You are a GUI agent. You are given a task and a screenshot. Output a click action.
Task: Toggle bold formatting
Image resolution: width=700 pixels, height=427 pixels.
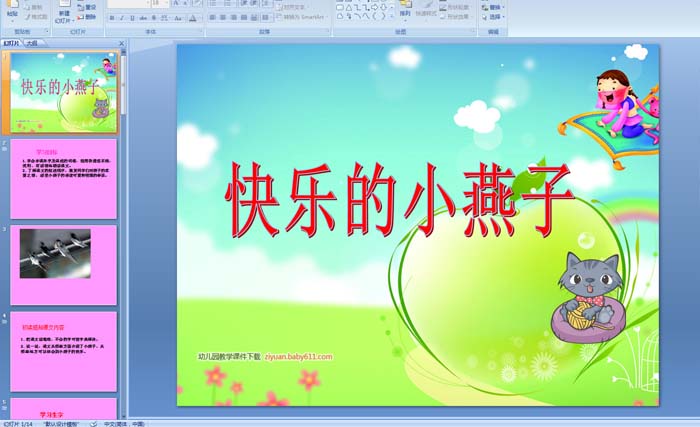[x=112, y=18]
